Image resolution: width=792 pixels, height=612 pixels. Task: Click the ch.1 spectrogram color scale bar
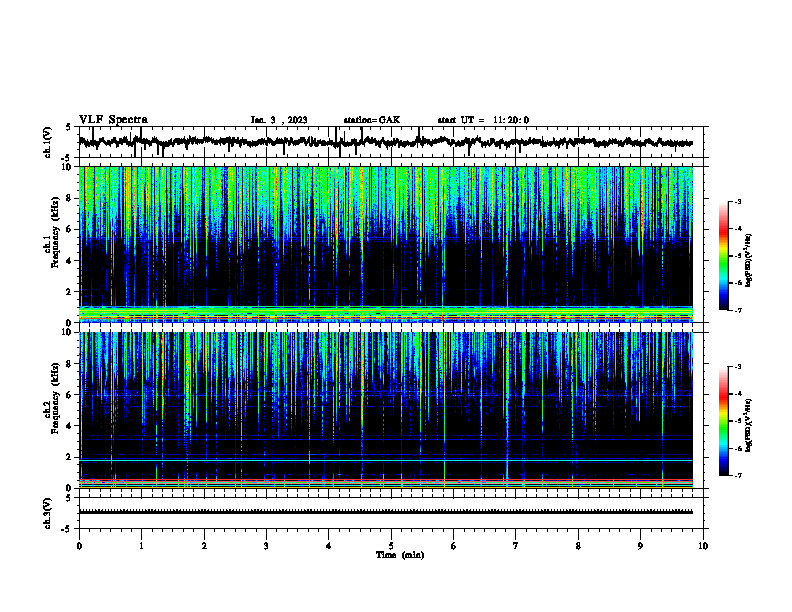coord(724,256)
